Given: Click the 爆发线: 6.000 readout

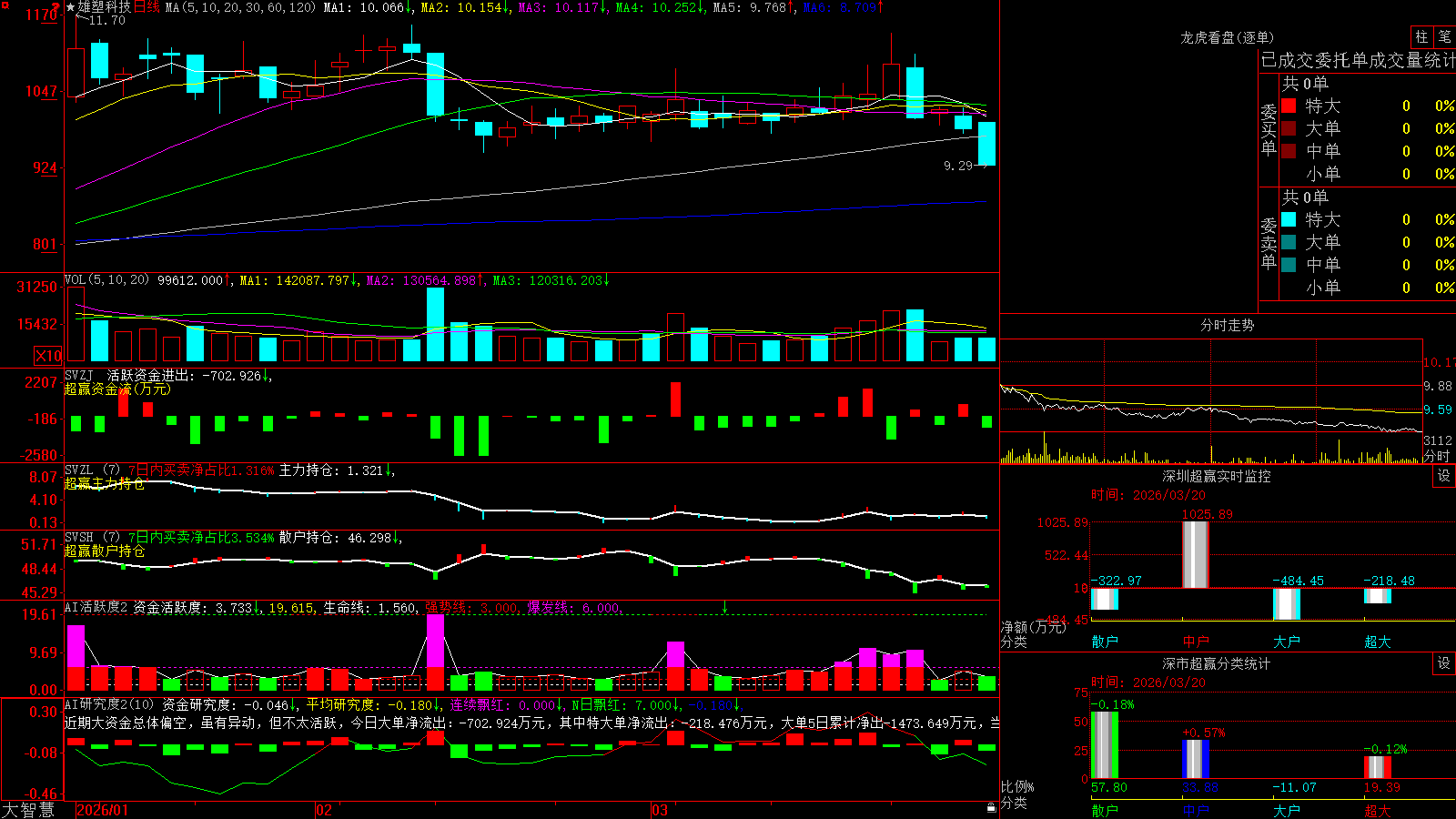Looking at the screenshot, I should tap(574, 607).
